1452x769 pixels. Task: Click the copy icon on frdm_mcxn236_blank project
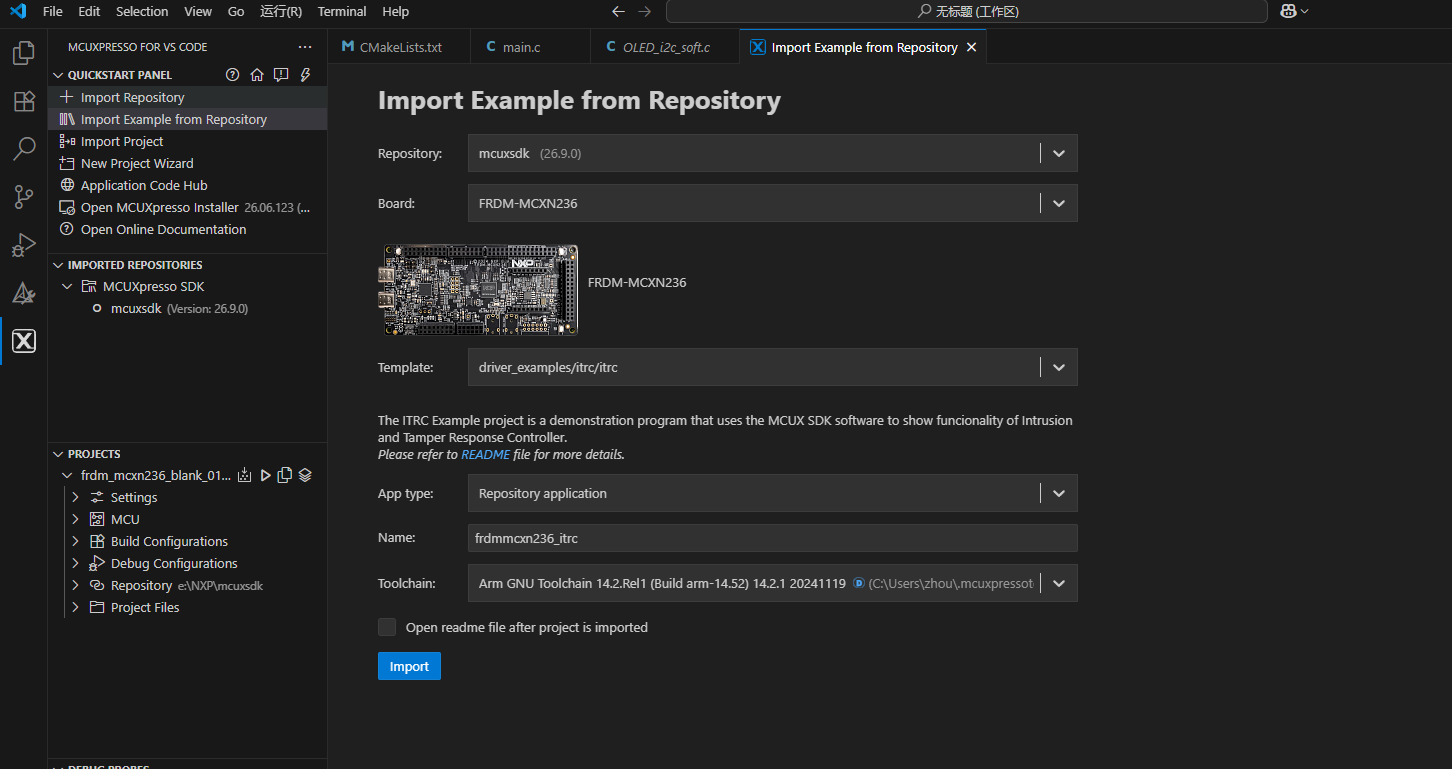pyautogui.click(x=285, y=475)
